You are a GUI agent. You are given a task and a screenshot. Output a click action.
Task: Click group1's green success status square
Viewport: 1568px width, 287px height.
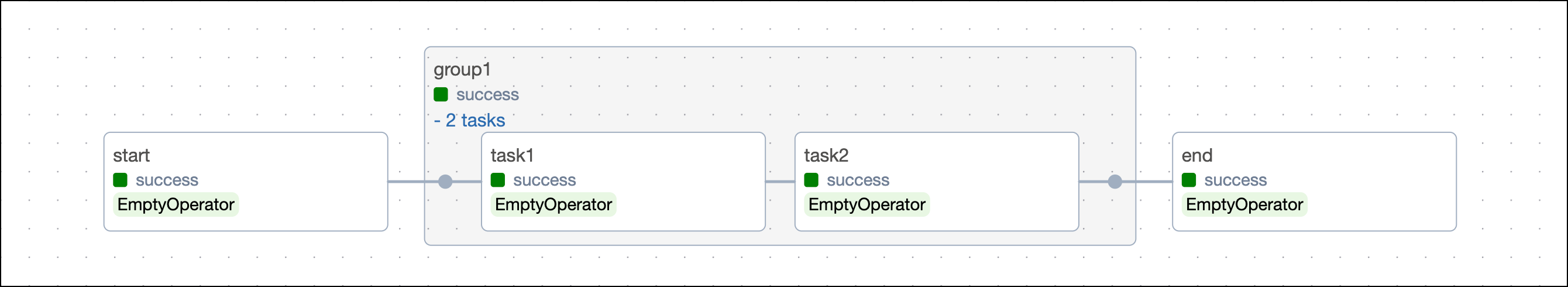[441, 94]
